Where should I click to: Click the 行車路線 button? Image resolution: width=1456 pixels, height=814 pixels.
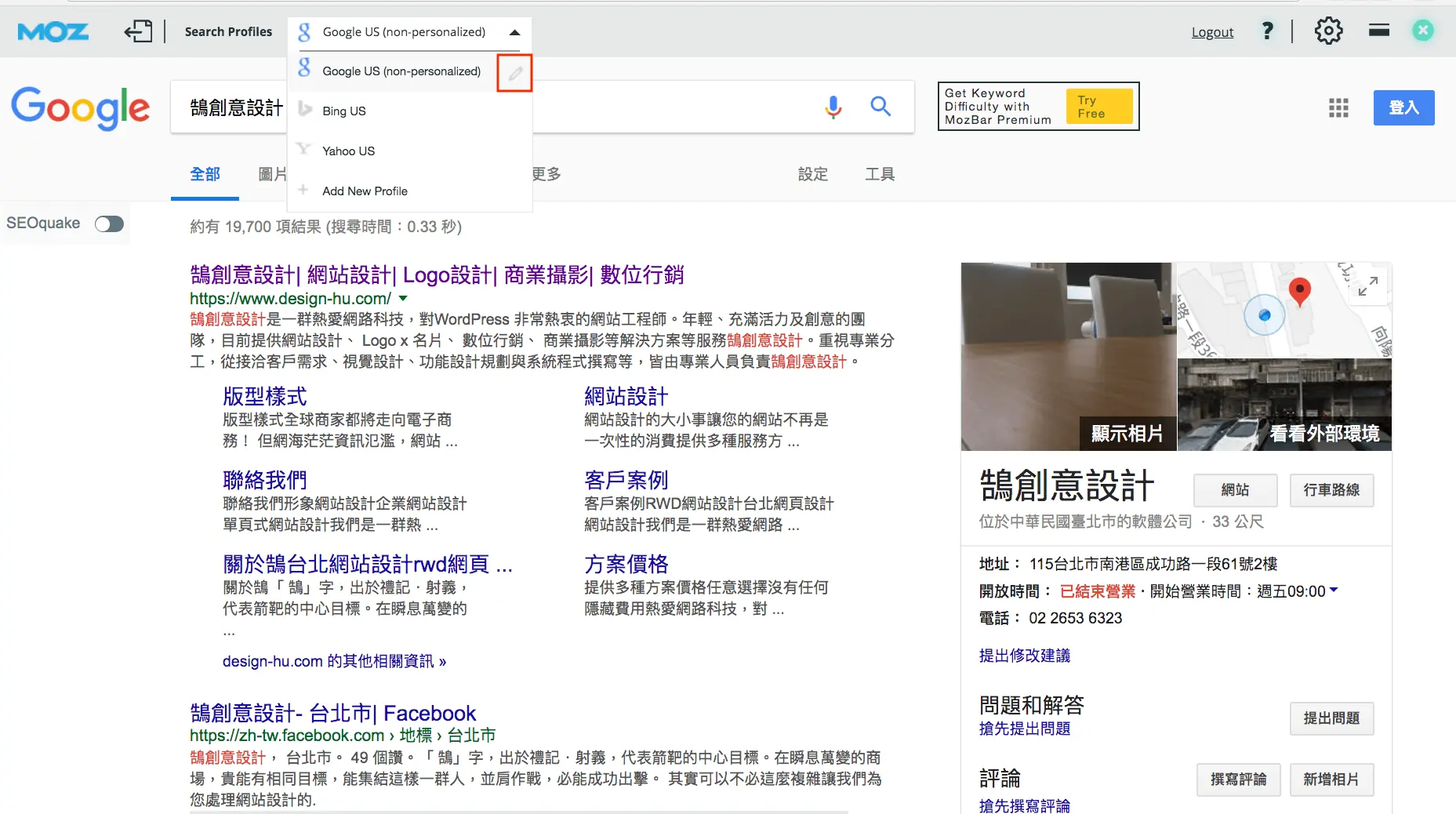[1331, 490]
